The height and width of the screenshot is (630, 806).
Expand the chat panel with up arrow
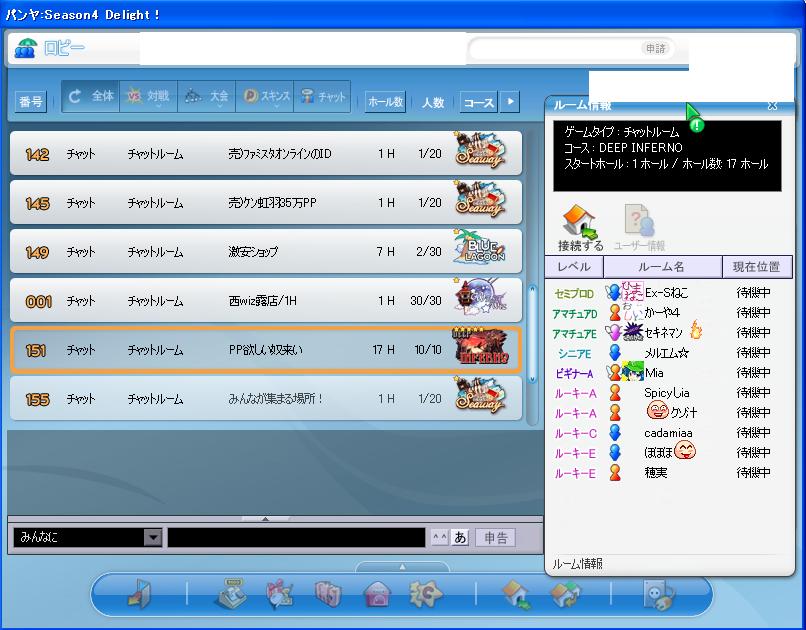[265, 519]
